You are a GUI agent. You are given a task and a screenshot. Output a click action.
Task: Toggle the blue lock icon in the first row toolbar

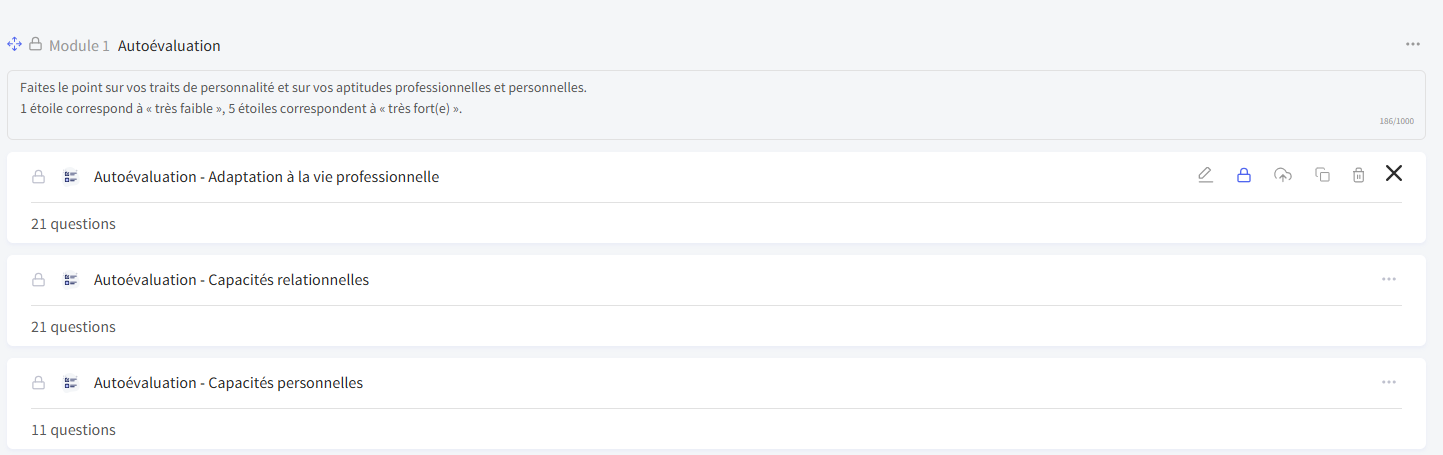click(1244, 175)
